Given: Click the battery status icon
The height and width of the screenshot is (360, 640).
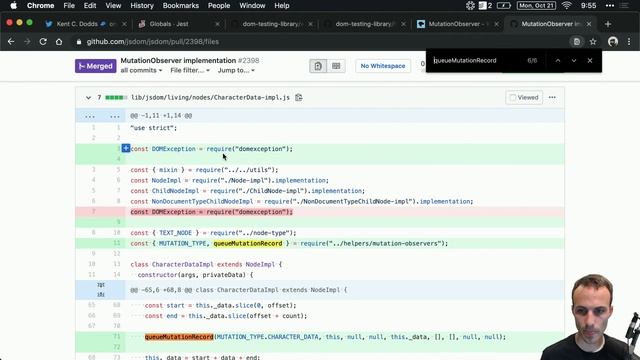Looking at the screenshot, I should pos(504,6).
